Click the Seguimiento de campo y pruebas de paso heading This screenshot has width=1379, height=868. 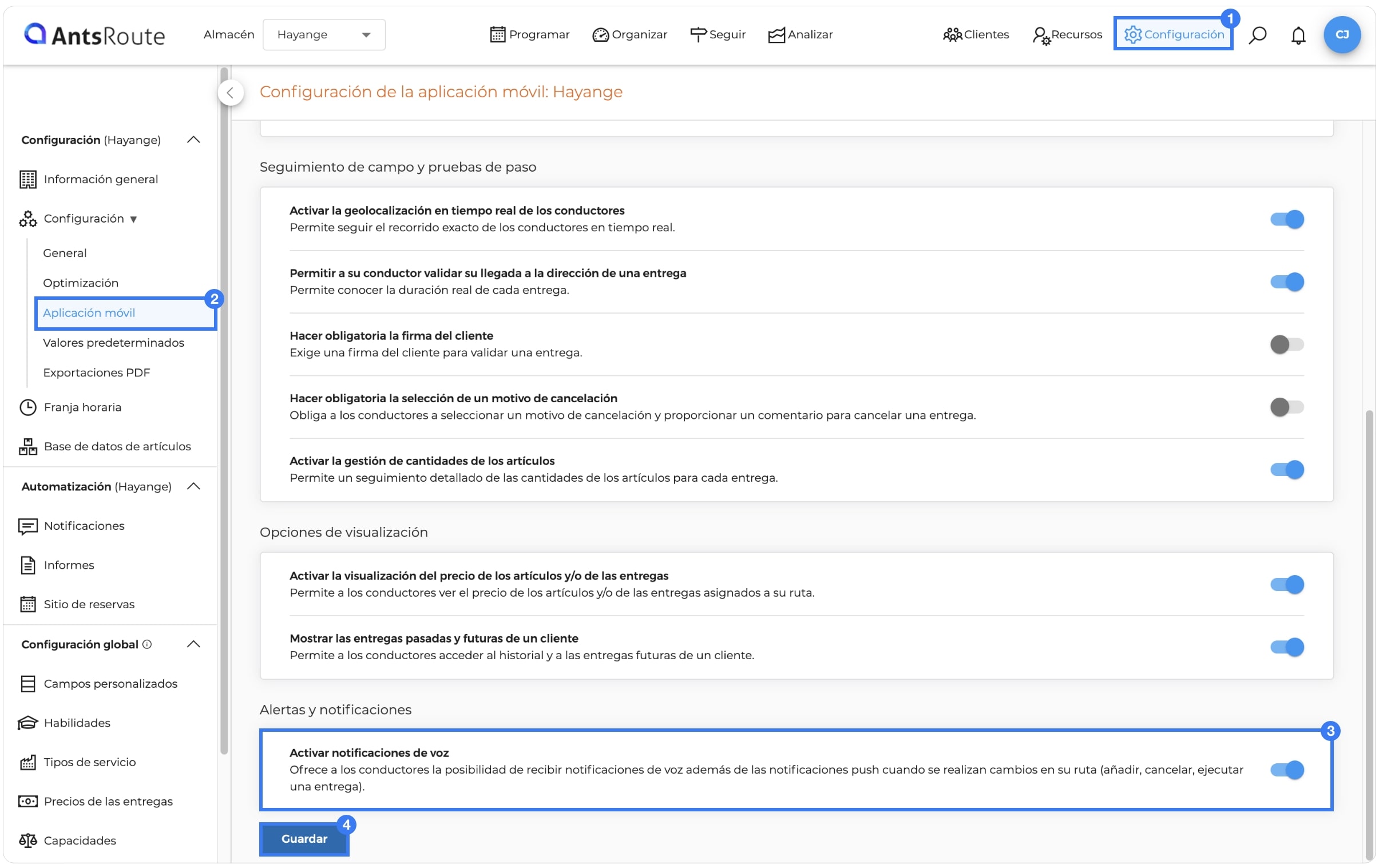398,167
